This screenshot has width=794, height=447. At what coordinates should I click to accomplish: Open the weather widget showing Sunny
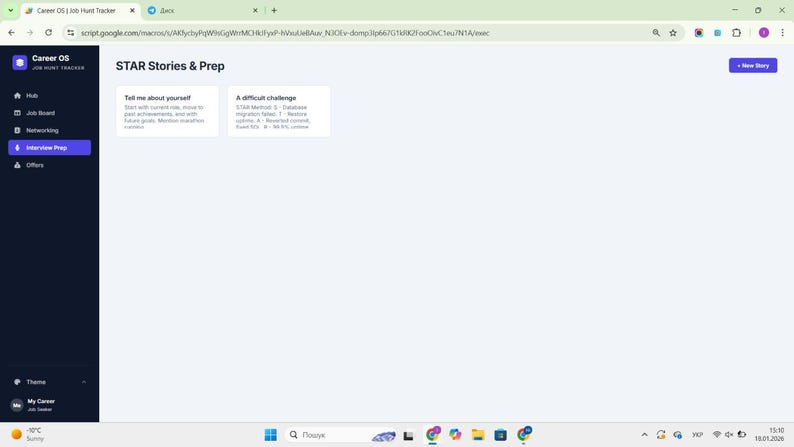pos(28,435)
